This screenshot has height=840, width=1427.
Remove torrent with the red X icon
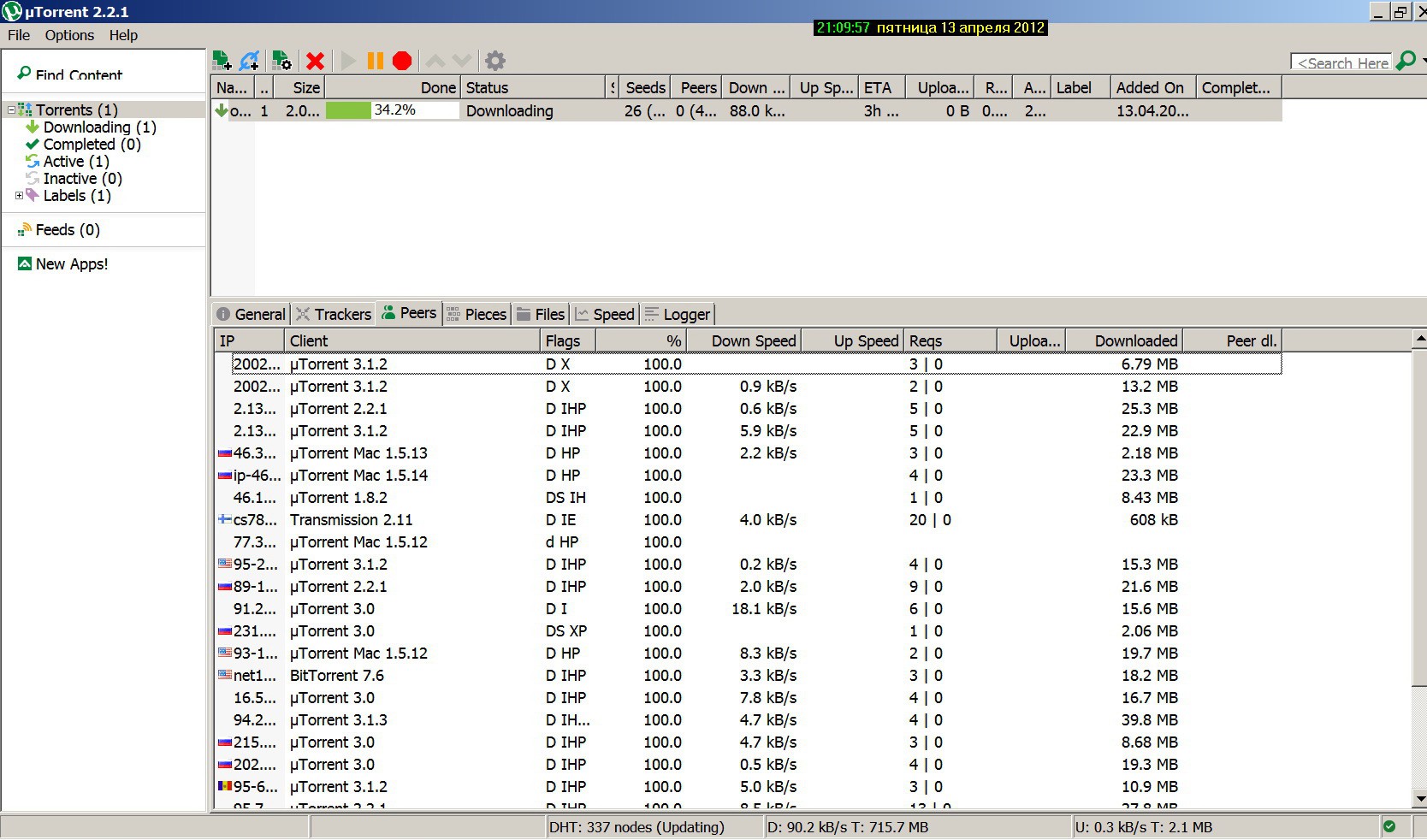pos(315,61)
